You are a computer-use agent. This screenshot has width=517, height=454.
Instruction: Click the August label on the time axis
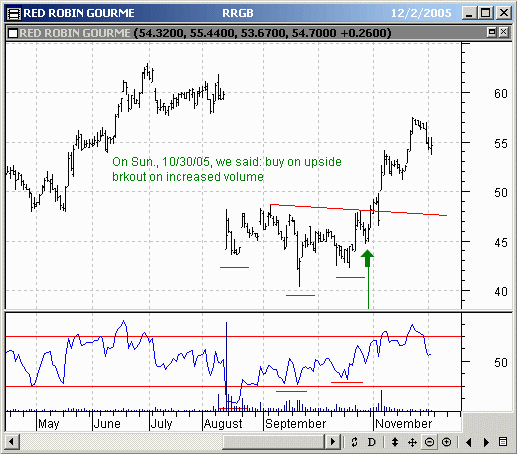(x=223, y=424)
